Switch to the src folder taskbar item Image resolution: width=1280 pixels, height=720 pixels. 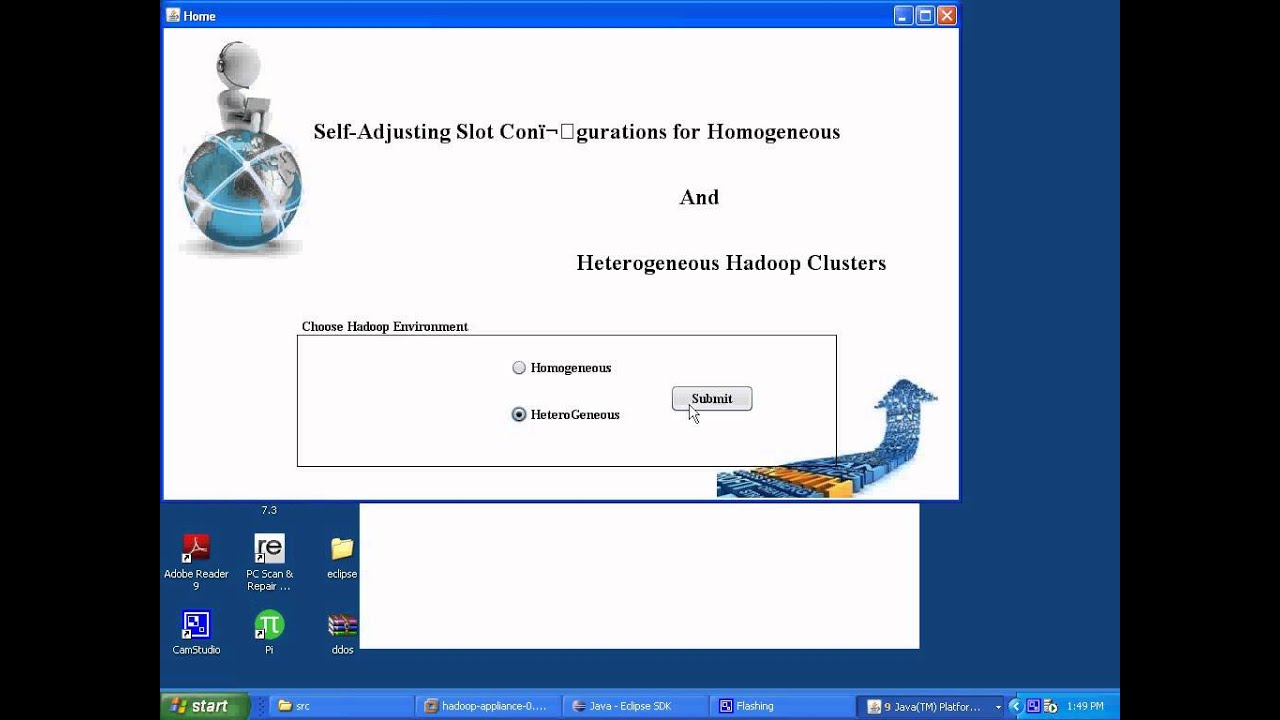click(x=341, y=706)
